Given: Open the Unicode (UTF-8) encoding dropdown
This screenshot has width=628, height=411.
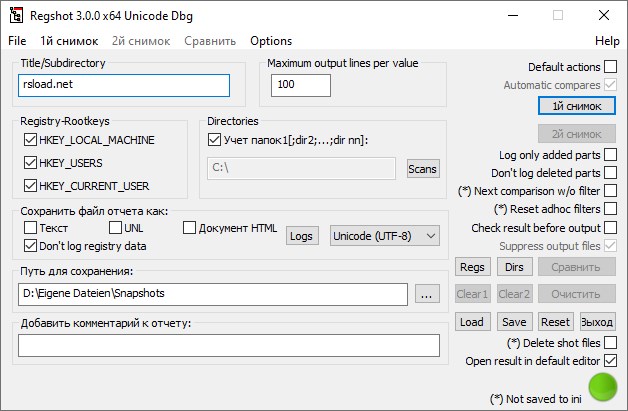Looking at the screenshot, I should point(384,235).
